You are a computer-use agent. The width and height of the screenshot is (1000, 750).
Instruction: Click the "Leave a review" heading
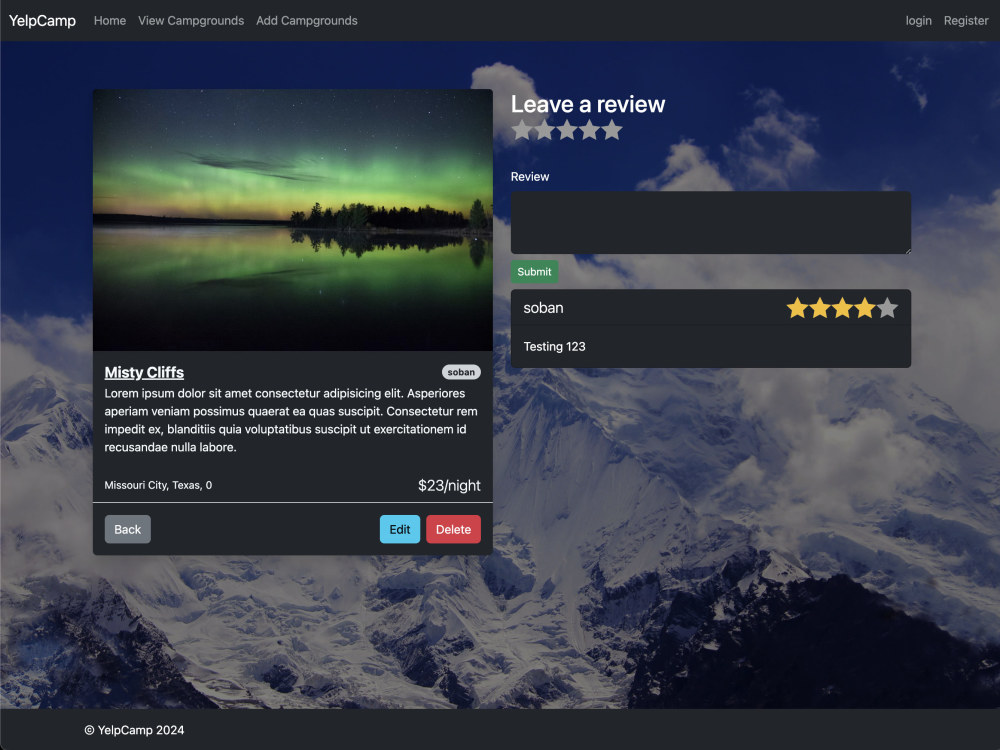click(588, 105)
